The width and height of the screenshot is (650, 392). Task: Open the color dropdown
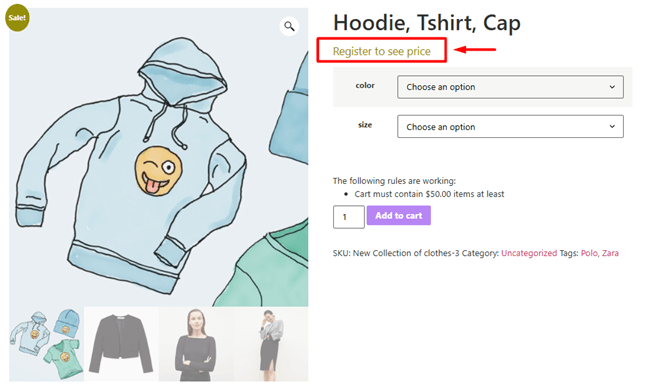(510, 87)
